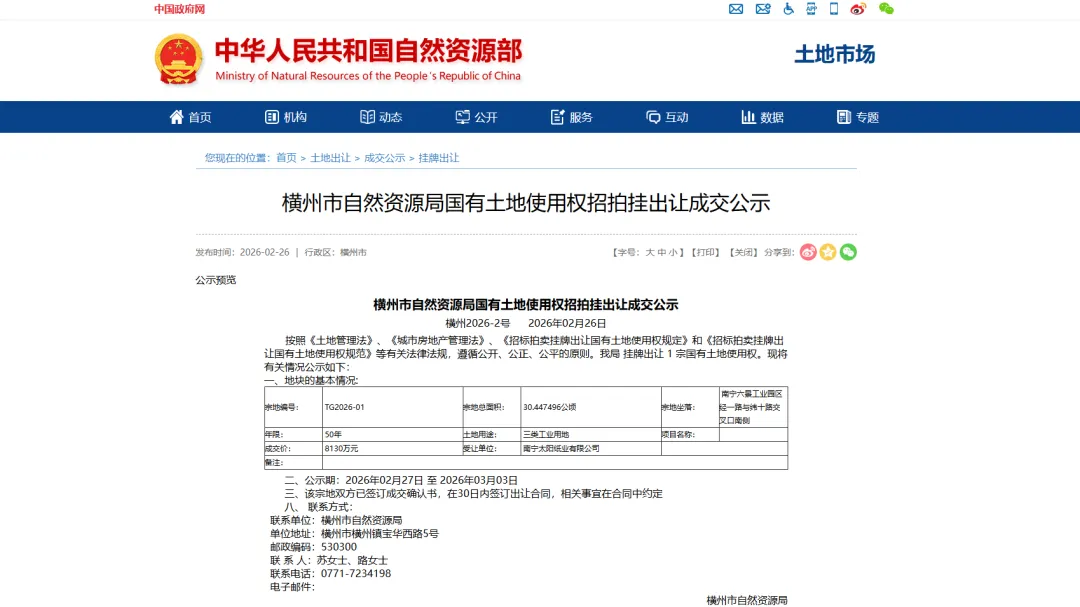Screen dimensions: 1080x607
Task: Click the APP download icon
Action: (x=811, y=9)
